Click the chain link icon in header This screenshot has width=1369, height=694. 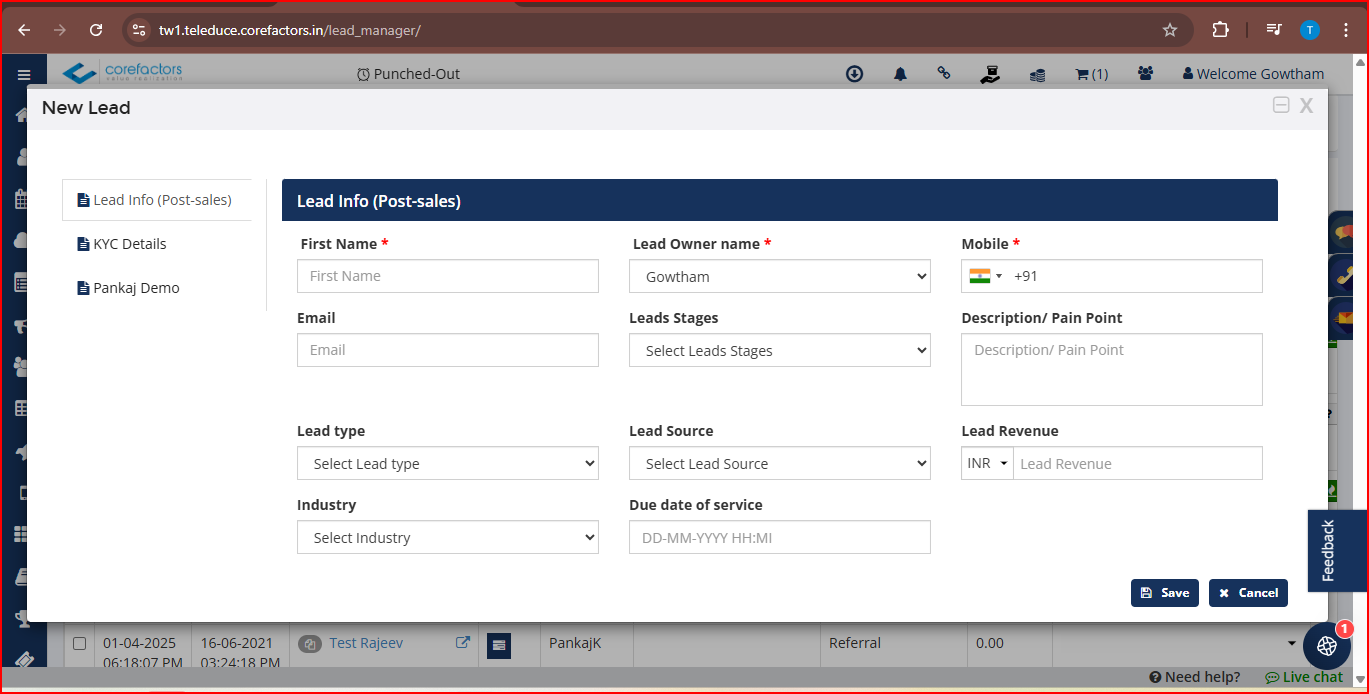pos(943,73)
